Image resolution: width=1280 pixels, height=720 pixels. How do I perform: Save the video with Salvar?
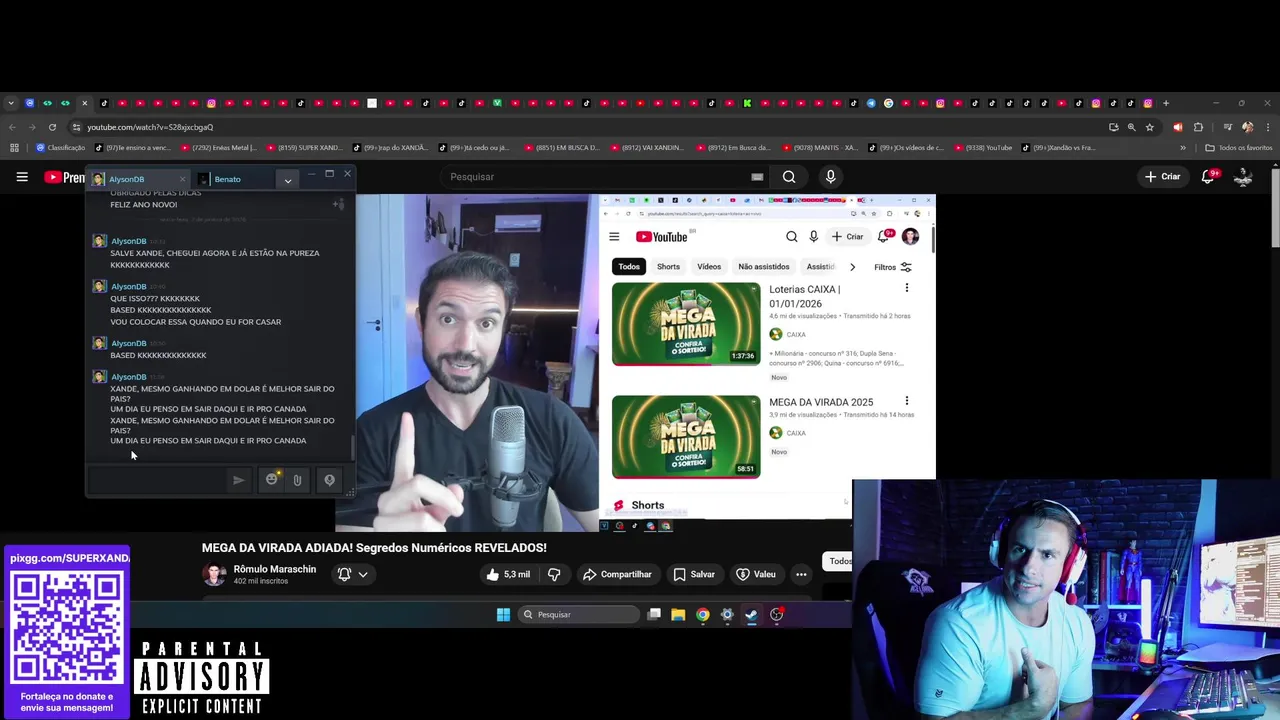pyautogui.click(x=694, y=574)
